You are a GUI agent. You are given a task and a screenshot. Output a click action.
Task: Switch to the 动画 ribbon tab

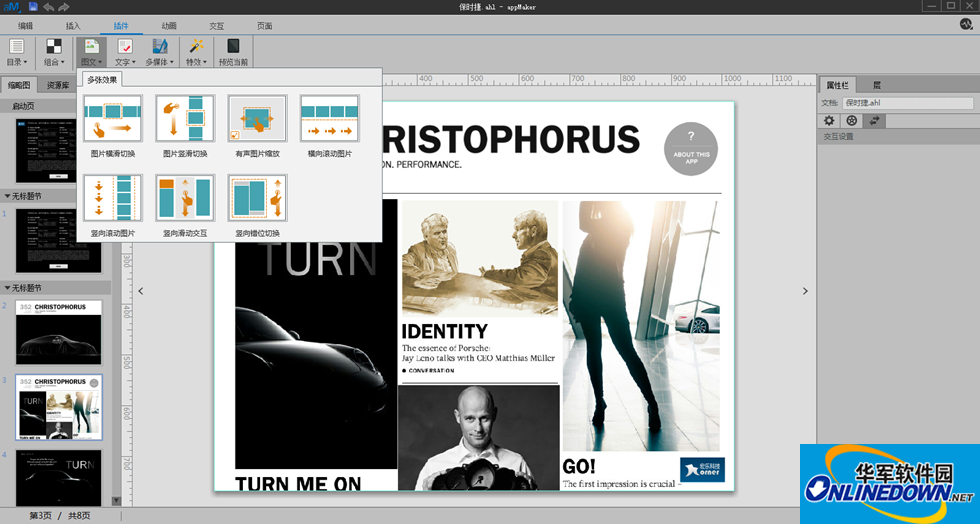pyautogui.click(x=169, y=25)
